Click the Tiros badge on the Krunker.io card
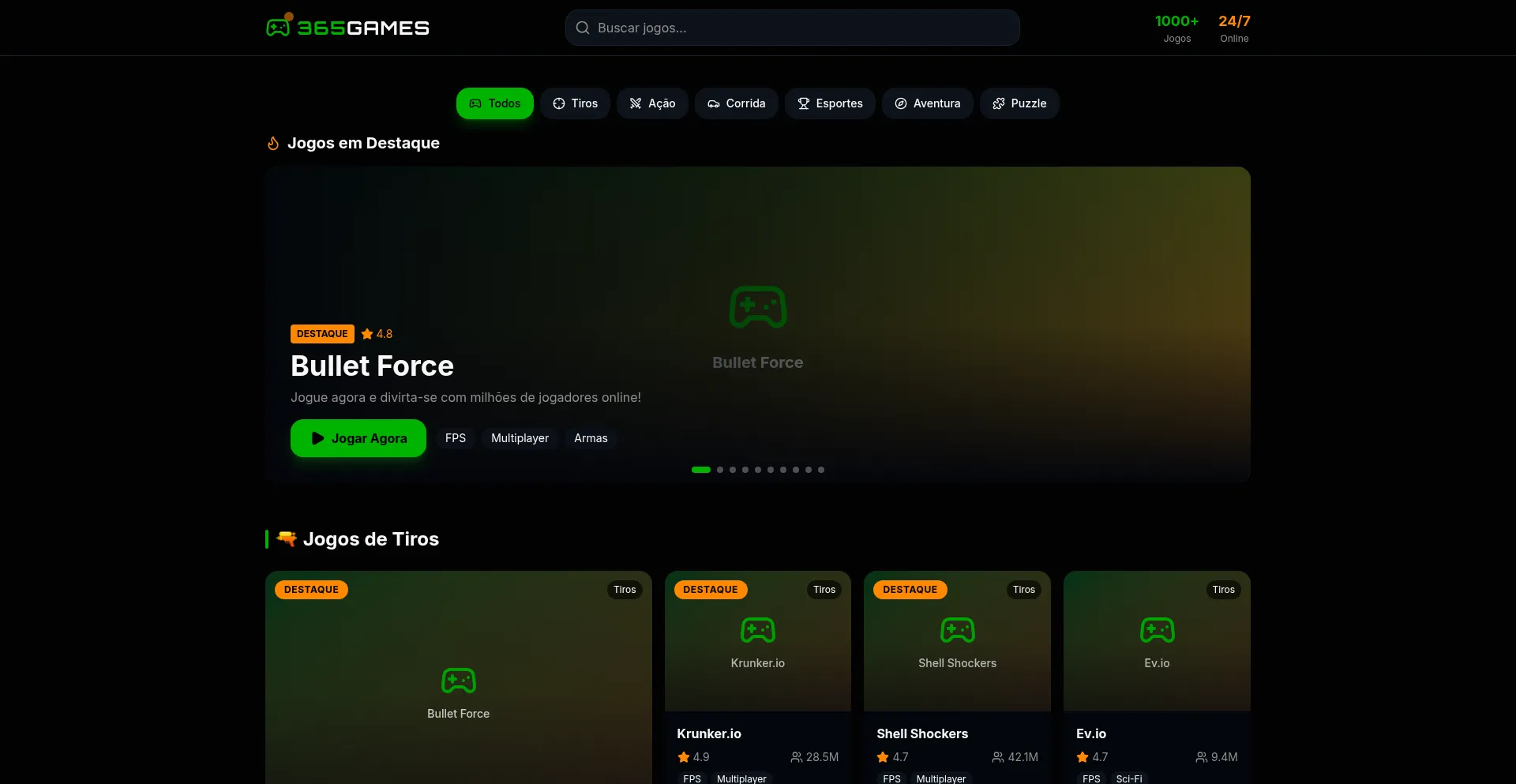Screen dimensions: 1516x784 [x=824, y=590]
